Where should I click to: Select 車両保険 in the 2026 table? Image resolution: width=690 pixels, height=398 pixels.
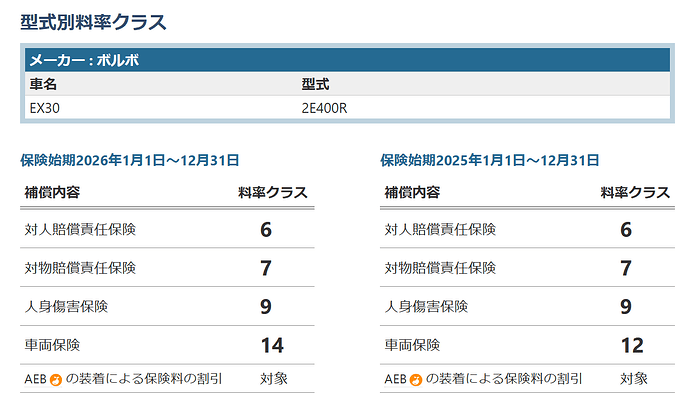(52, 345)
